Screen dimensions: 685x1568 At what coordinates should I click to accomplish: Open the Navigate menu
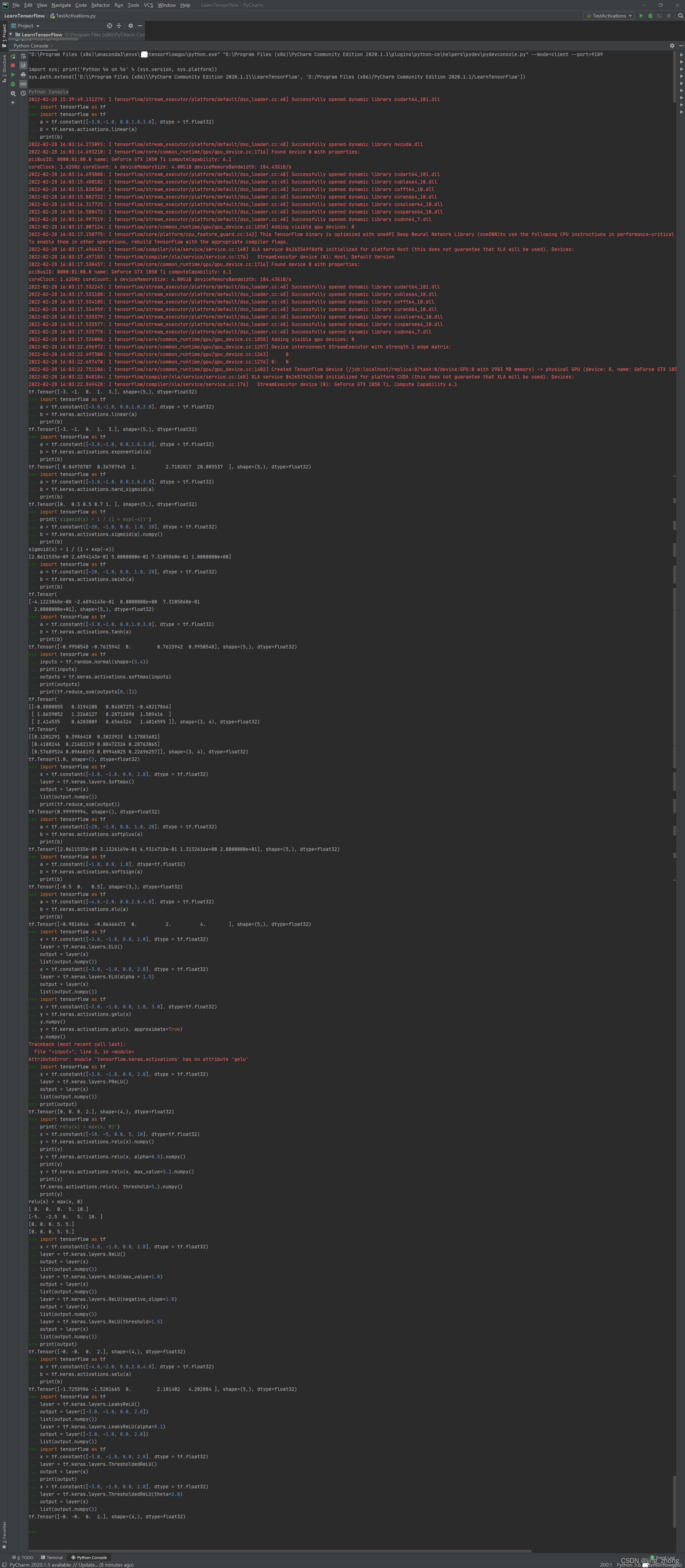(61, 5)
